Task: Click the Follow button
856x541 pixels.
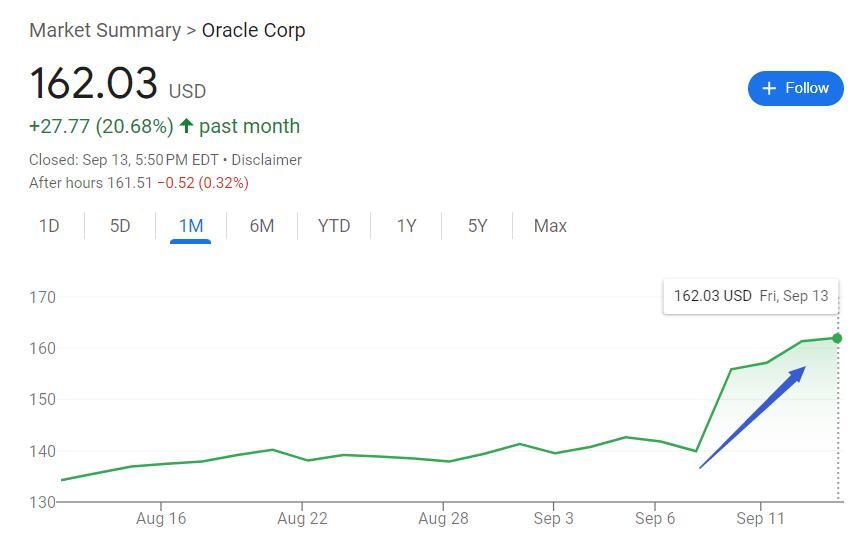Action: 795,88
